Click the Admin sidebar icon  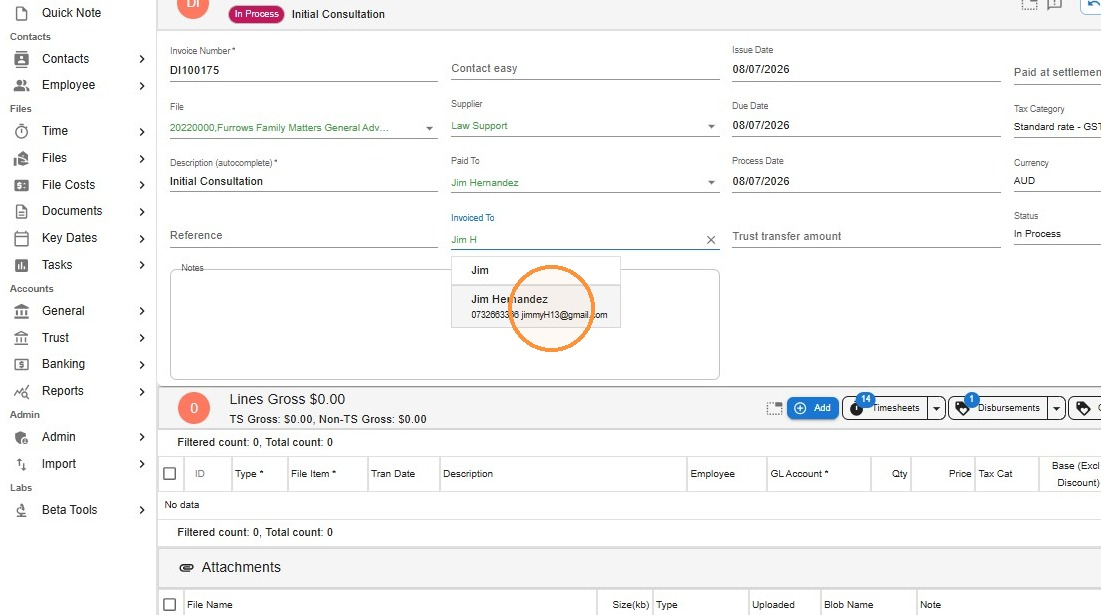(22, 437)
